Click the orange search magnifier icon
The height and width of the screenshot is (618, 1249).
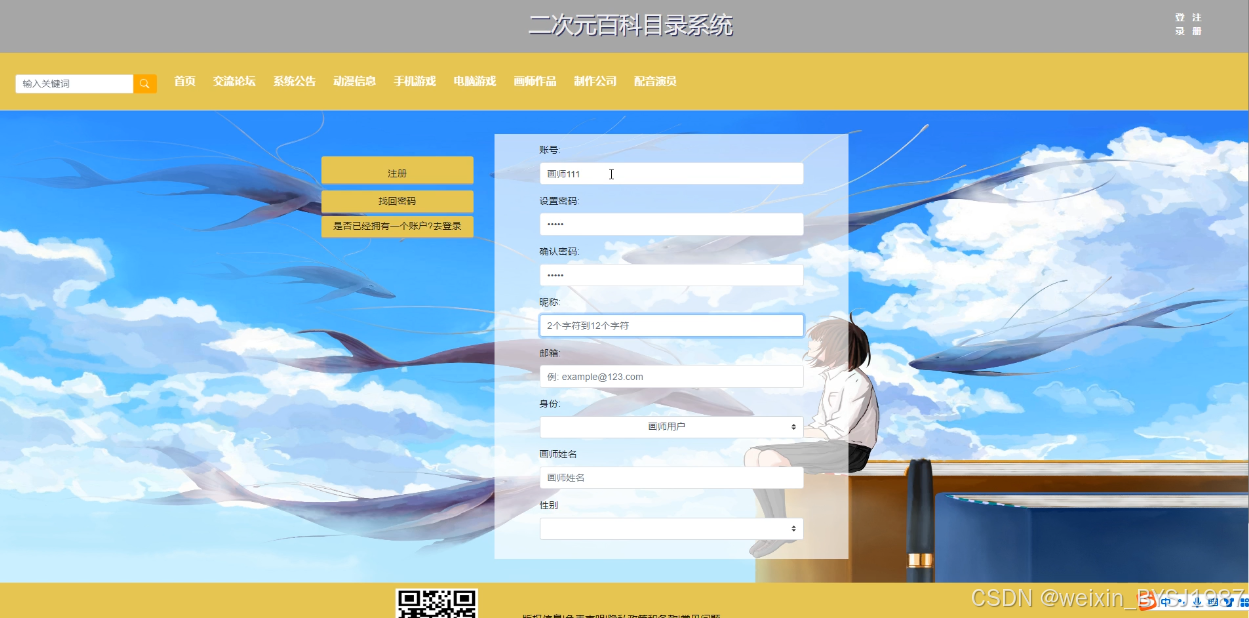click(x=145, y=84)
